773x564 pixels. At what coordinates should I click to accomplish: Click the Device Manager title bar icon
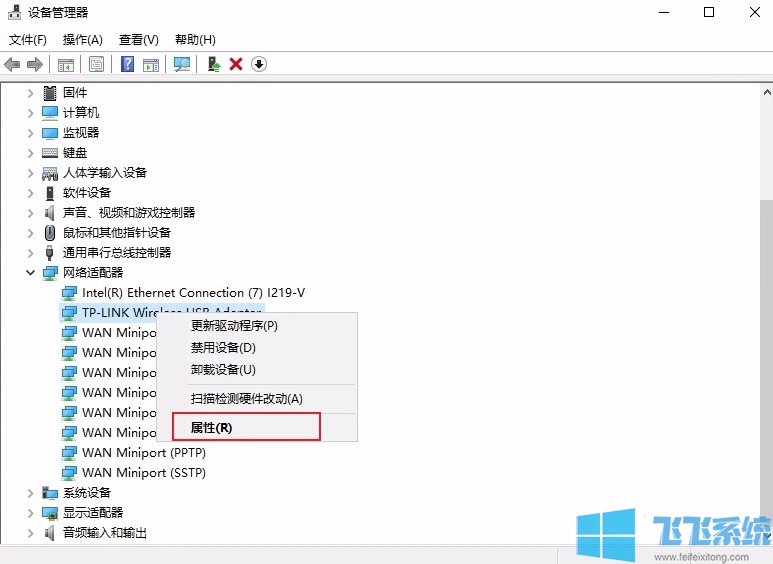pyautogui.click(x=15, y=12)
